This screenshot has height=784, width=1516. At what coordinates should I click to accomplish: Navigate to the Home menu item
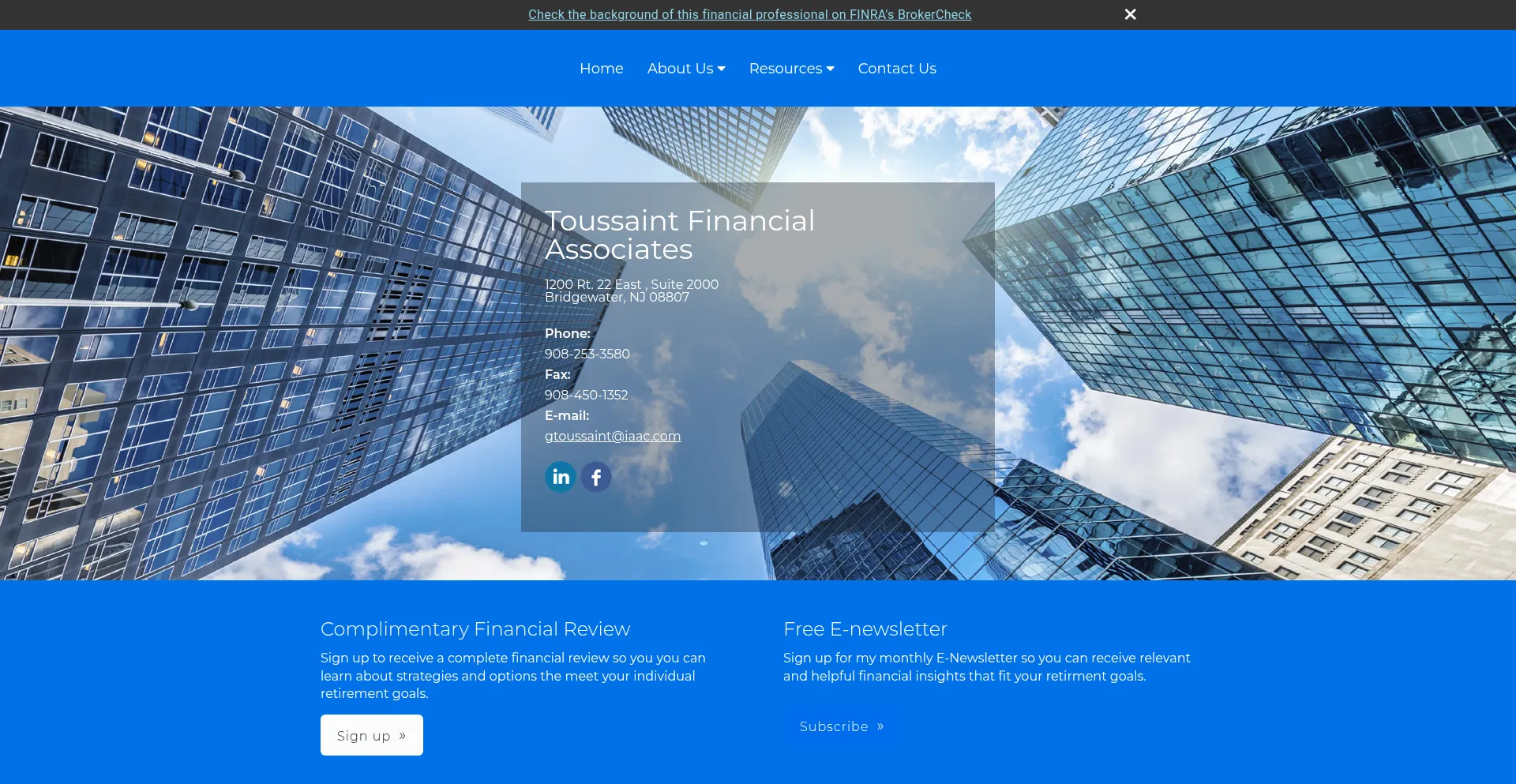coord(601,69)
